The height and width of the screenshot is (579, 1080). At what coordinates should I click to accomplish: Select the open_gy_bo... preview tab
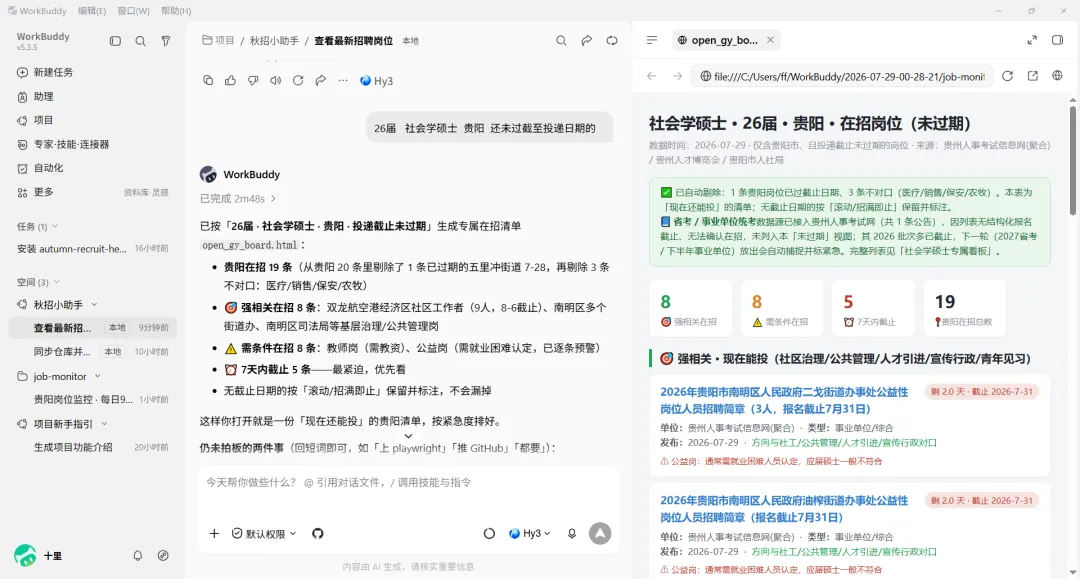tap(725, 40)
